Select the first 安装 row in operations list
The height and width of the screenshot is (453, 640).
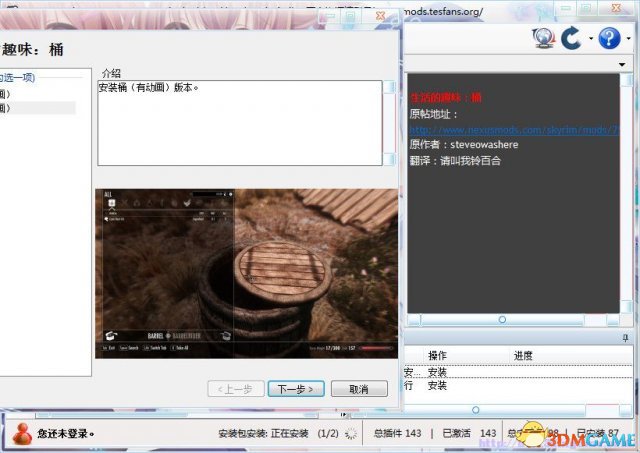point(518,372)
